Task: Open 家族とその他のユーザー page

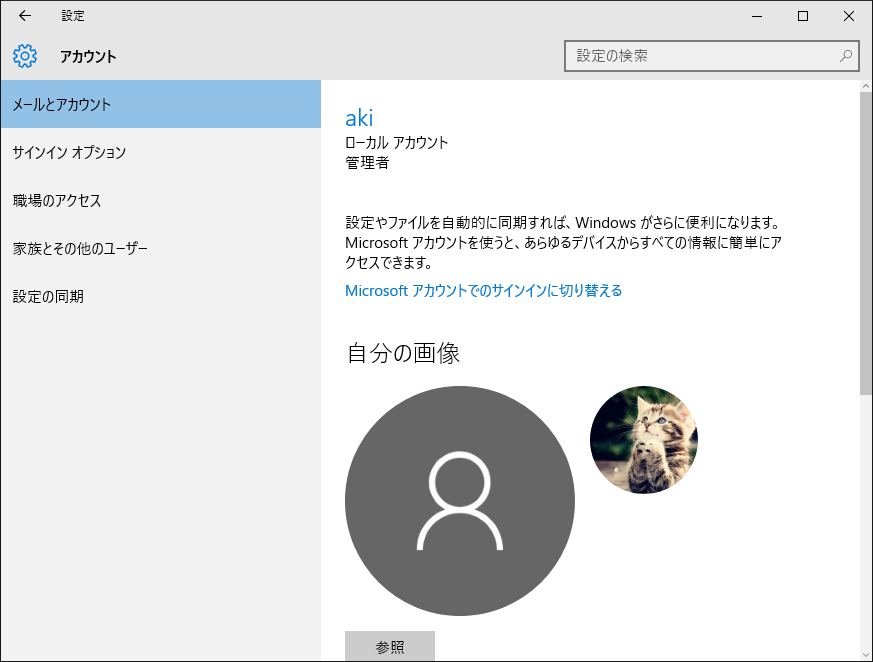Action: pos(160,248)
